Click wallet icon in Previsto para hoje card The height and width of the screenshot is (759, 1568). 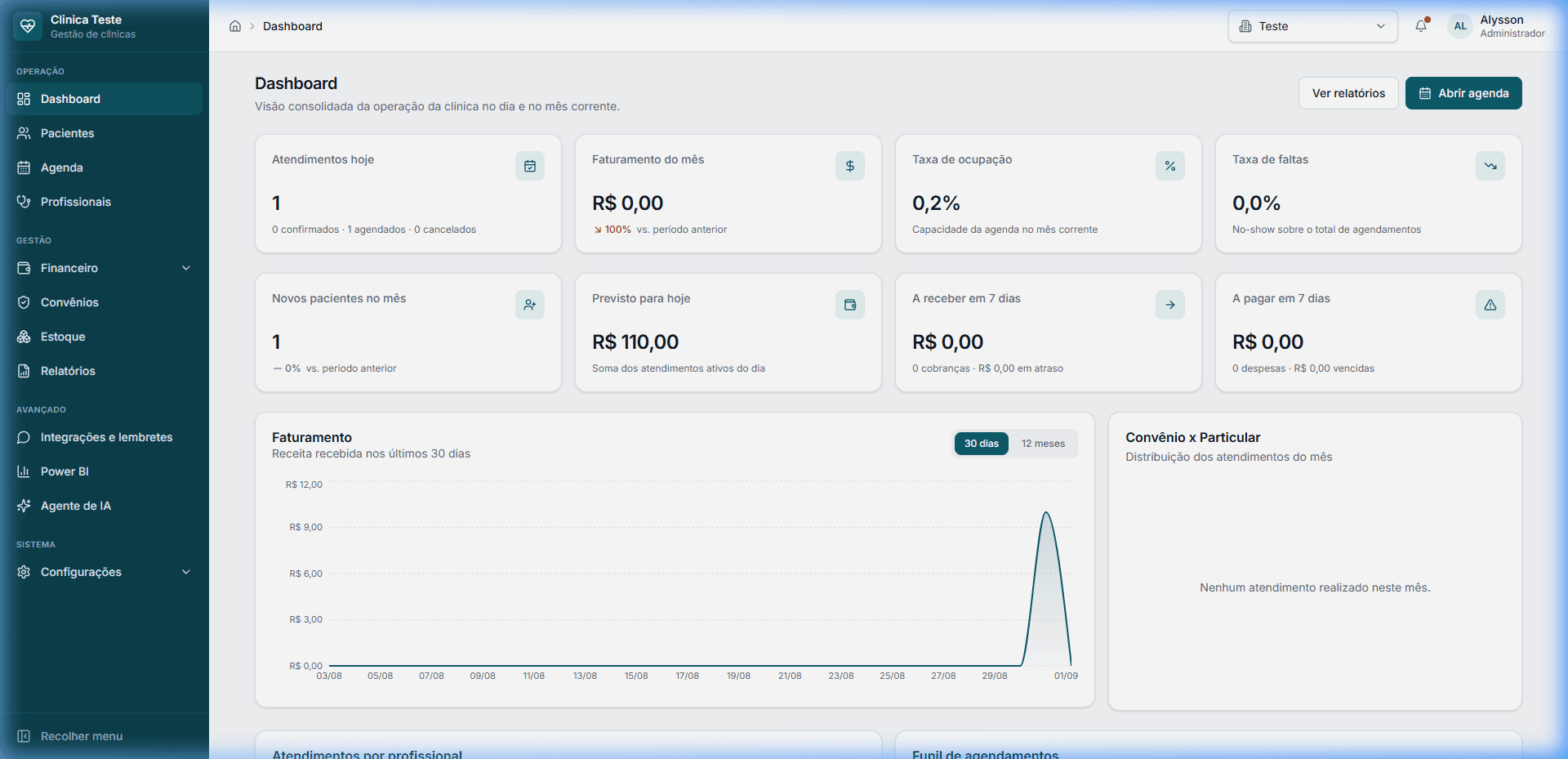point(850,305)
